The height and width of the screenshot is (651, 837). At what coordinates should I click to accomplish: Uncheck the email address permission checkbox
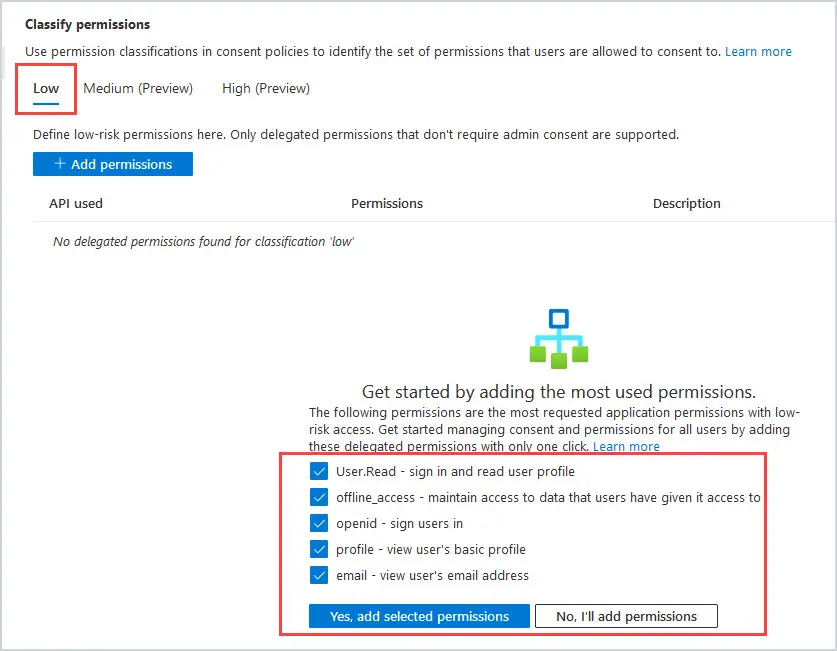click(x=319, y=575)
